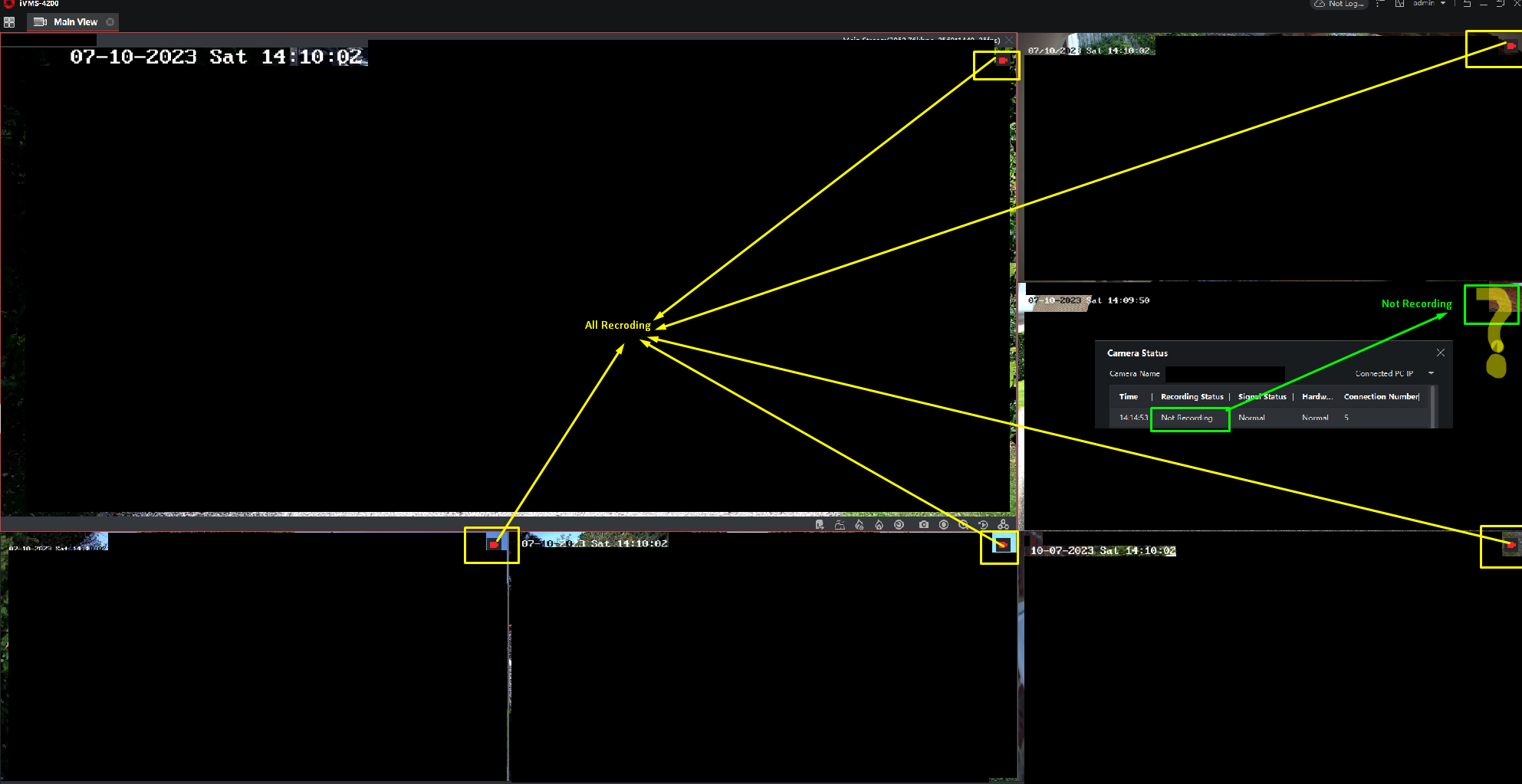This screenshot has width=1522, height=784.
Task: Select the Main View tab
Action: coord(75,22)
